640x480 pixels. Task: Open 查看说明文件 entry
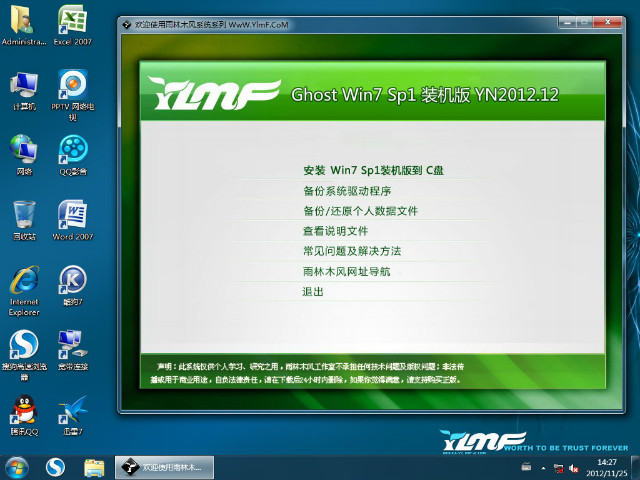(335, 231)
